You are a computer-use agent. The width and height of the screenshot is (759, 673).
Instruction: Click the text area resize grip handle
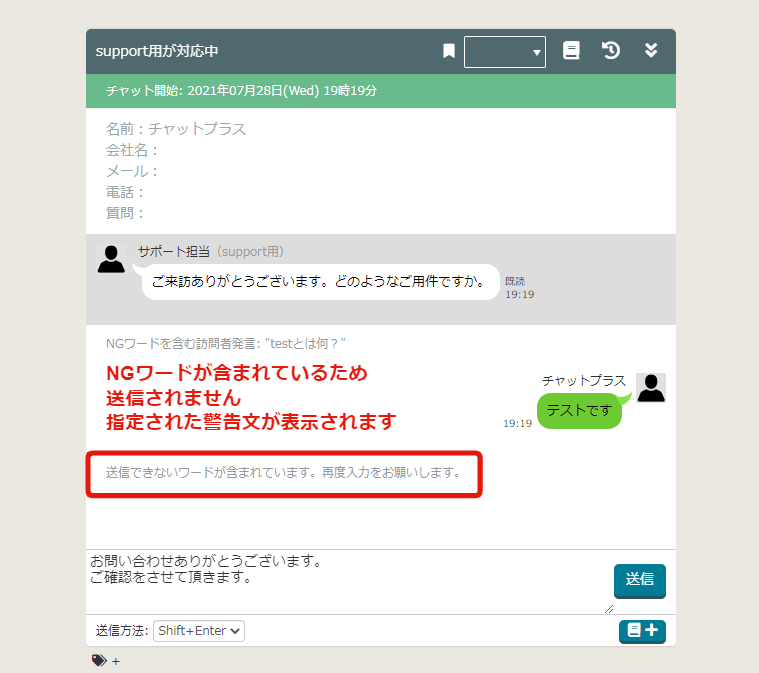(609, 609)
